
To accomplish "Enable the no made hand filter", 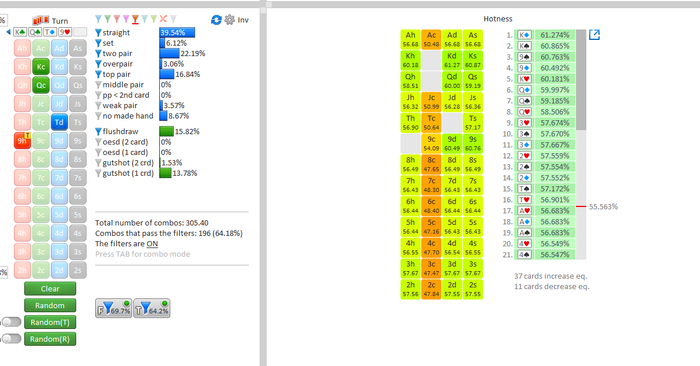I will pos(98,116).
